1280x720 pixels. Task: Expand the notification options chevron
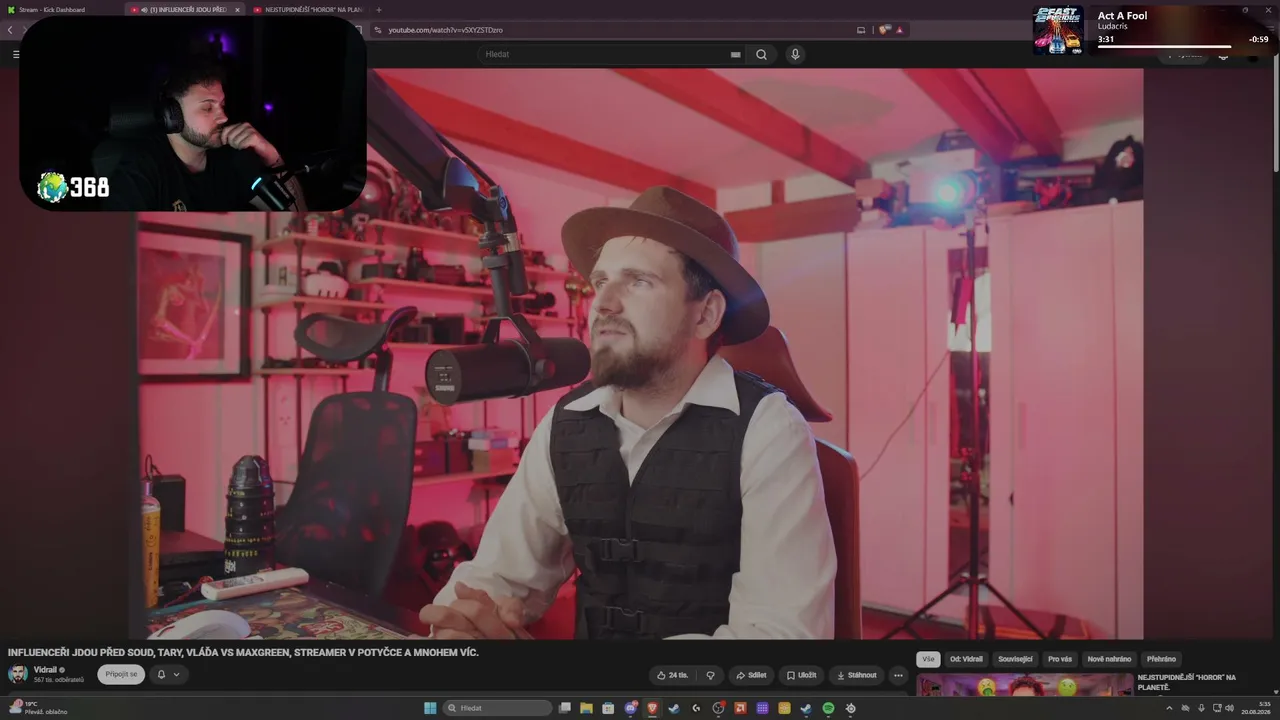point(177,675)
